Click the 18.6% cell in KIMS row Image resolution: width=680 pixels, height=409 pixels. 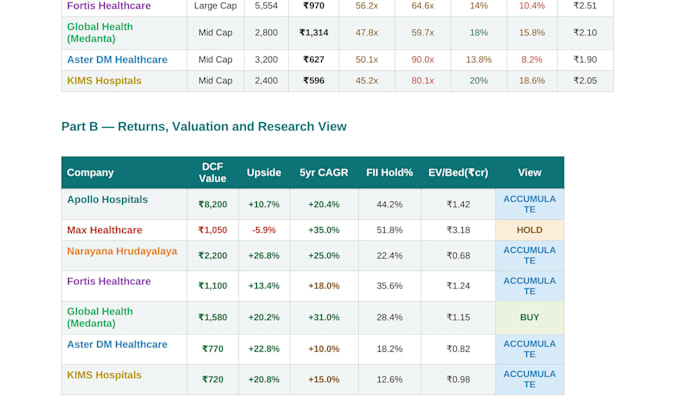pos(532,81)
